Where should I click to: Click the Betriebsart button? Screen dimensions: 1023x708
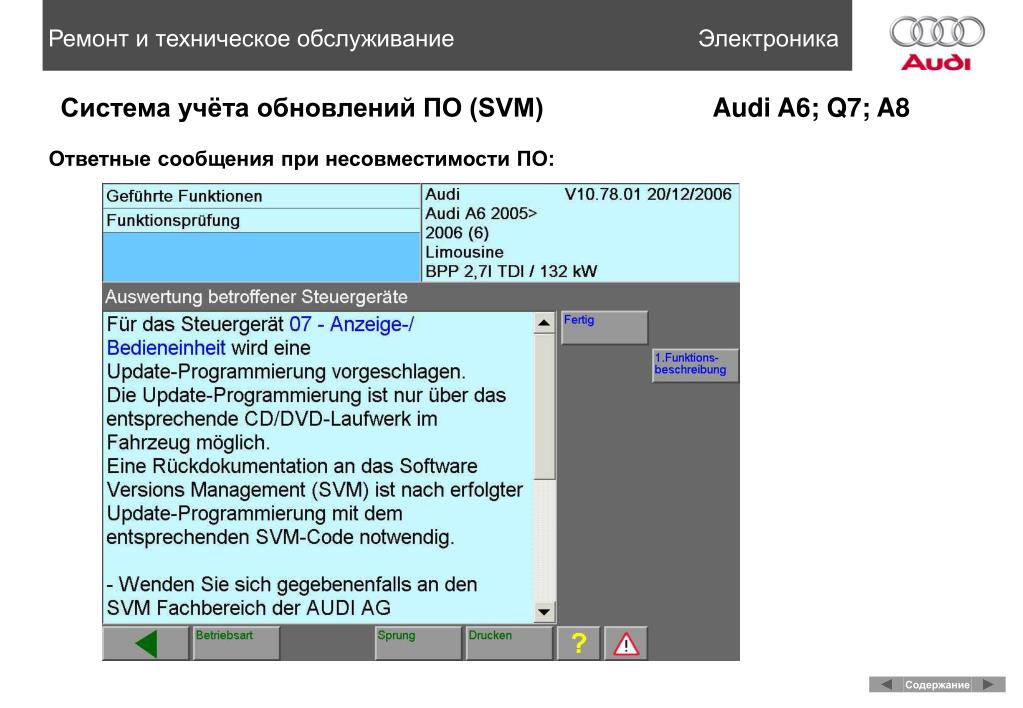pos(236,643)
